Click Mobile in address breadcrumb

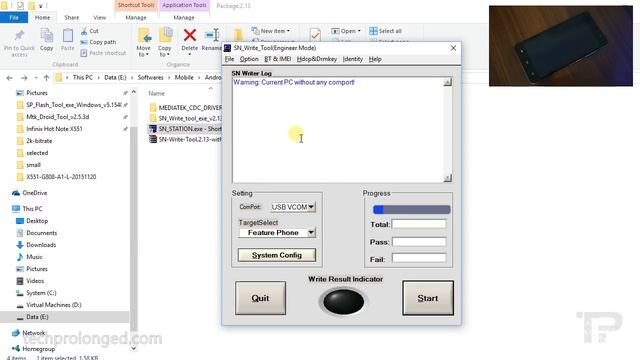[184, 77]
